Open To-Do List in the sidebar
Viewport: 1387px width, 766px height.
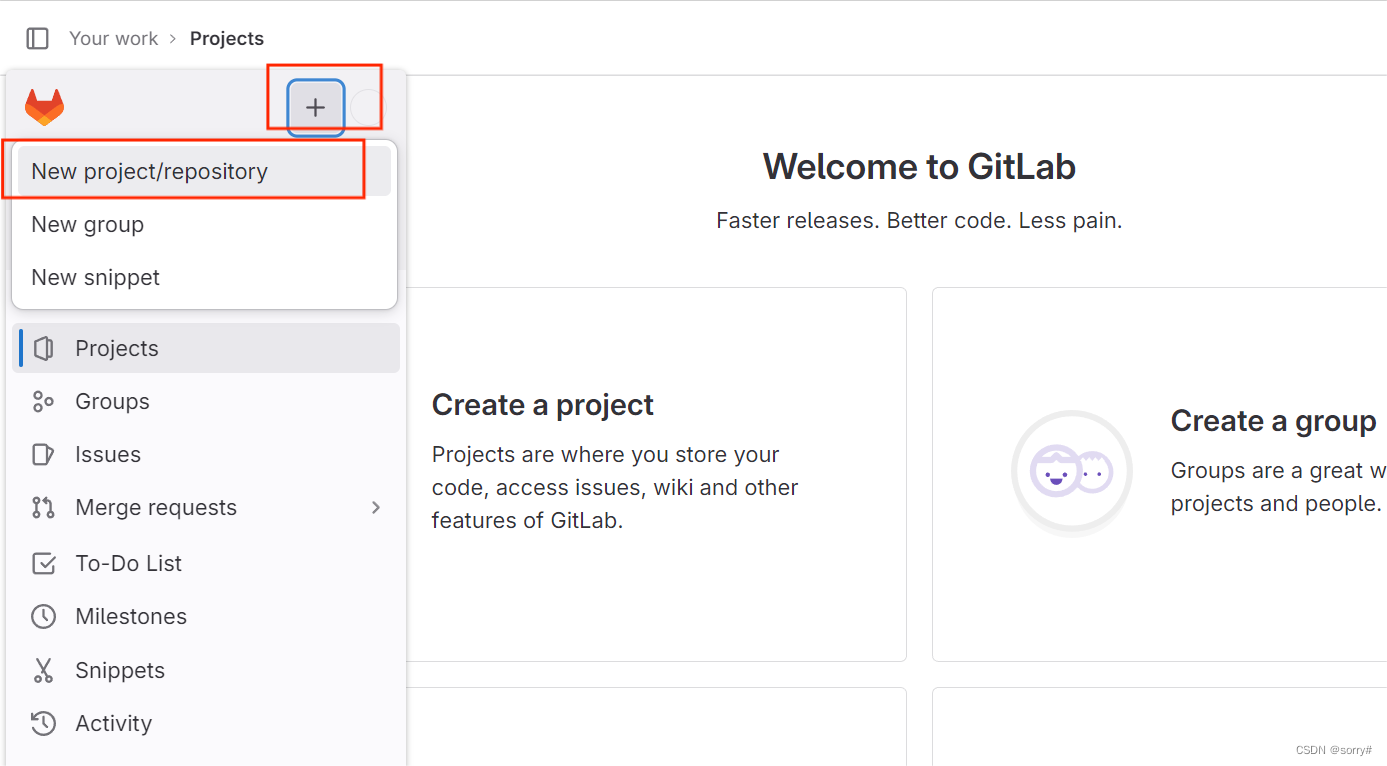(x=206, y=563)
